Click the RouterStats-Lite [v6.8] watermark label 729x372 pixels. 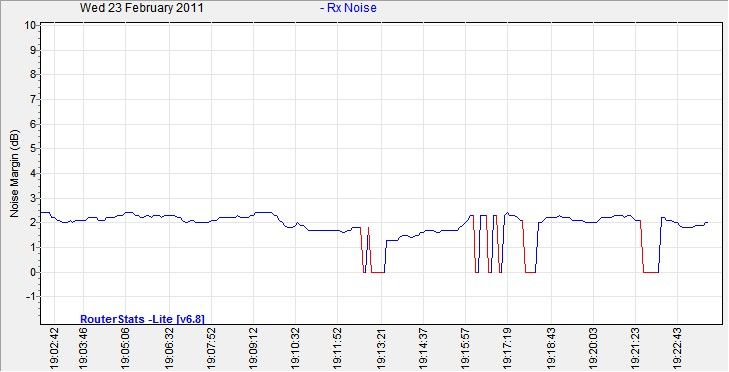coord(142,319)
